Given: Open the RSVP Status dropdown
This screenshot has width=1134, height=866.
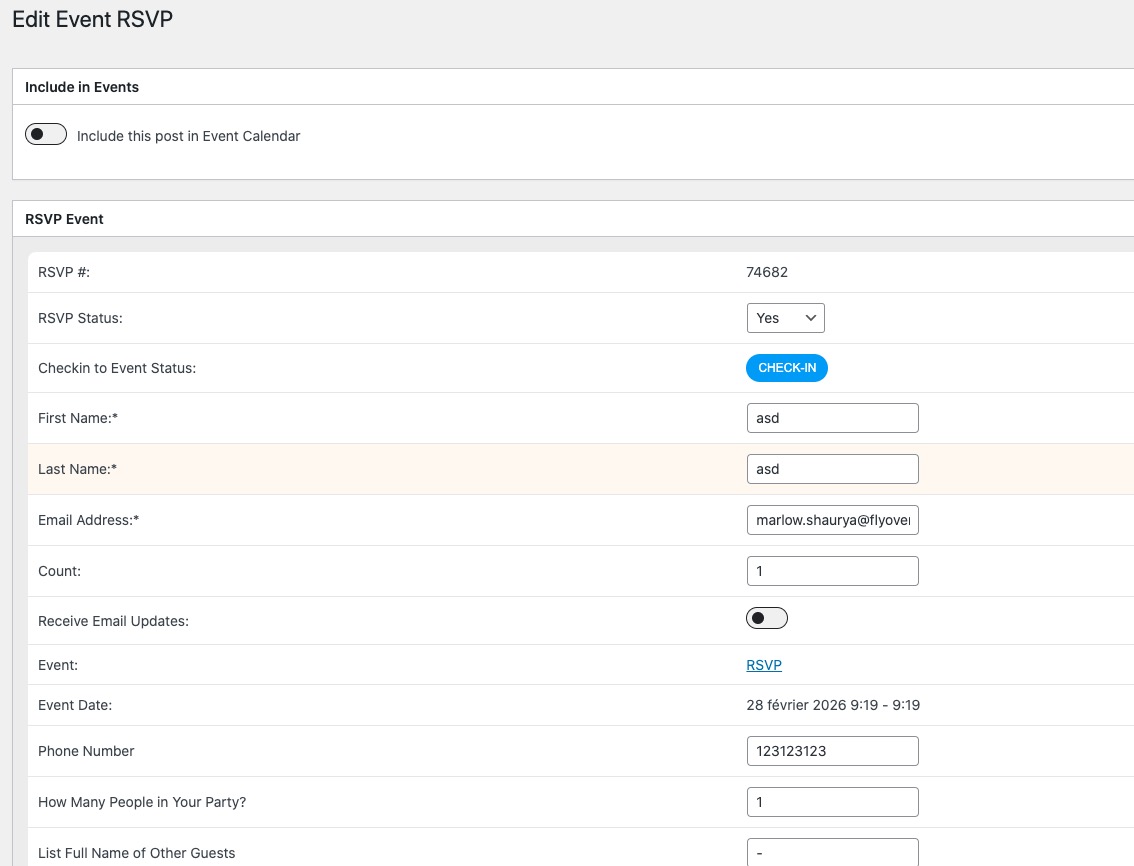Looking at the screenshot, I should [785, 318].
